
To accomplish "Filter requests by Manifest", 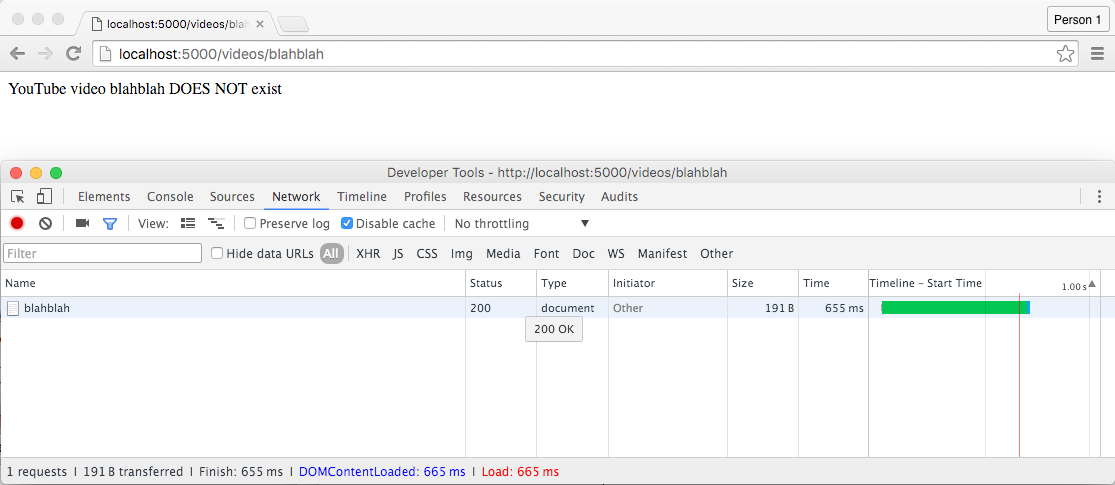I will click(x=663, y=253).
